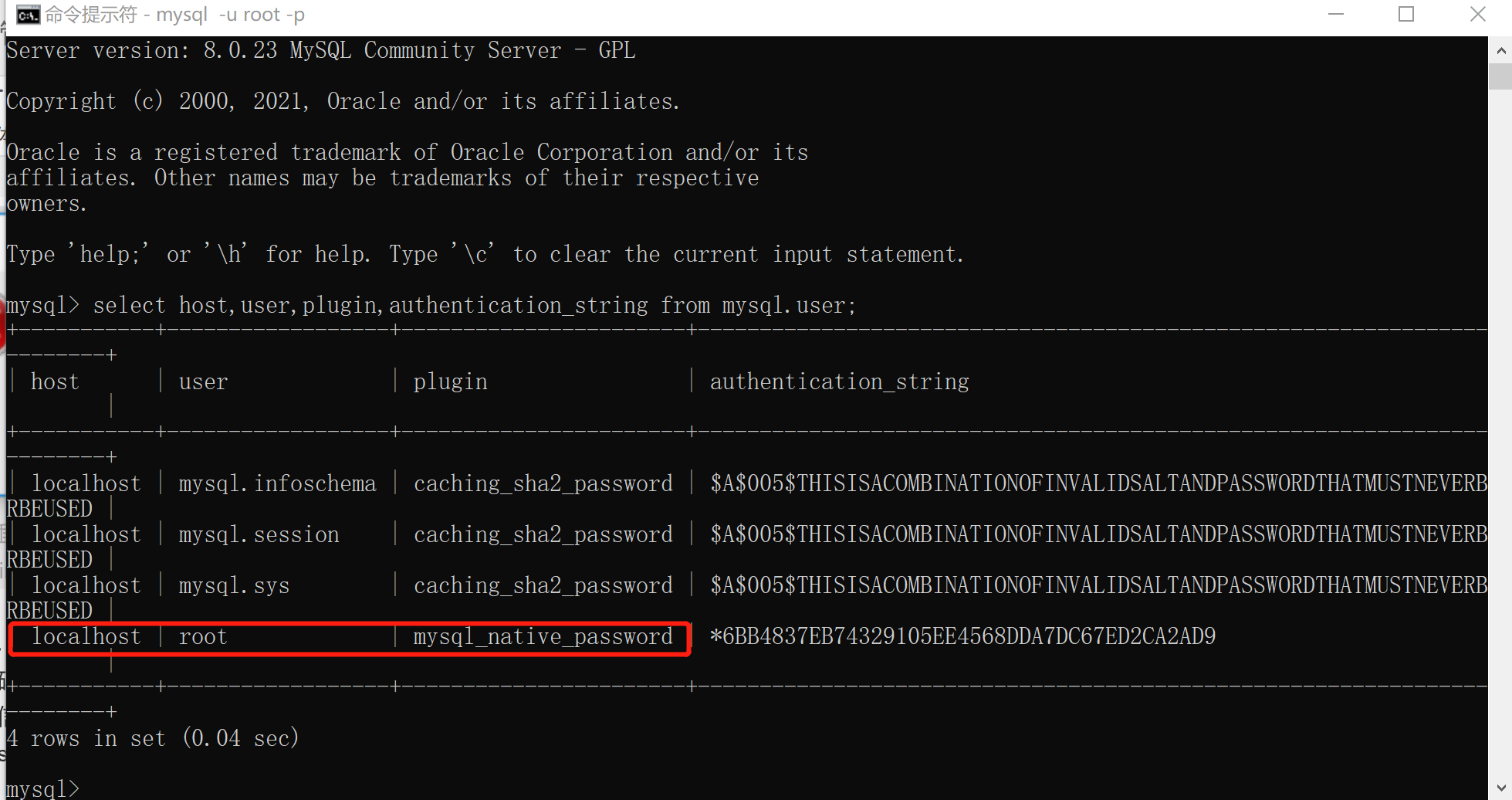Click the window title '命令提示符 - mysql -u root -p'
The width and height of the screenshot is (1512, 800).
pos(174,15)
